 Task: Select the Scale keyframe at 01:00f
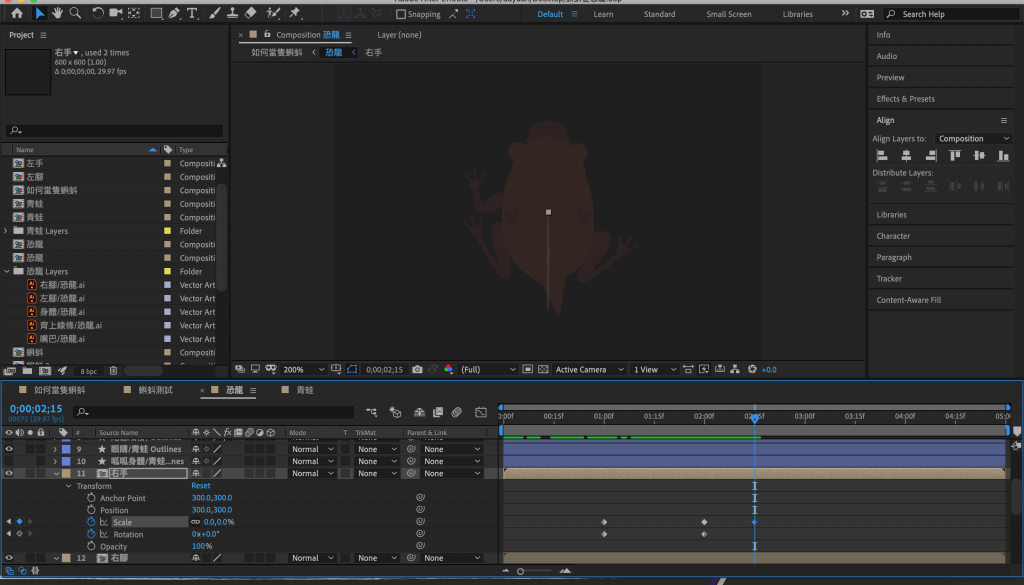604,522
